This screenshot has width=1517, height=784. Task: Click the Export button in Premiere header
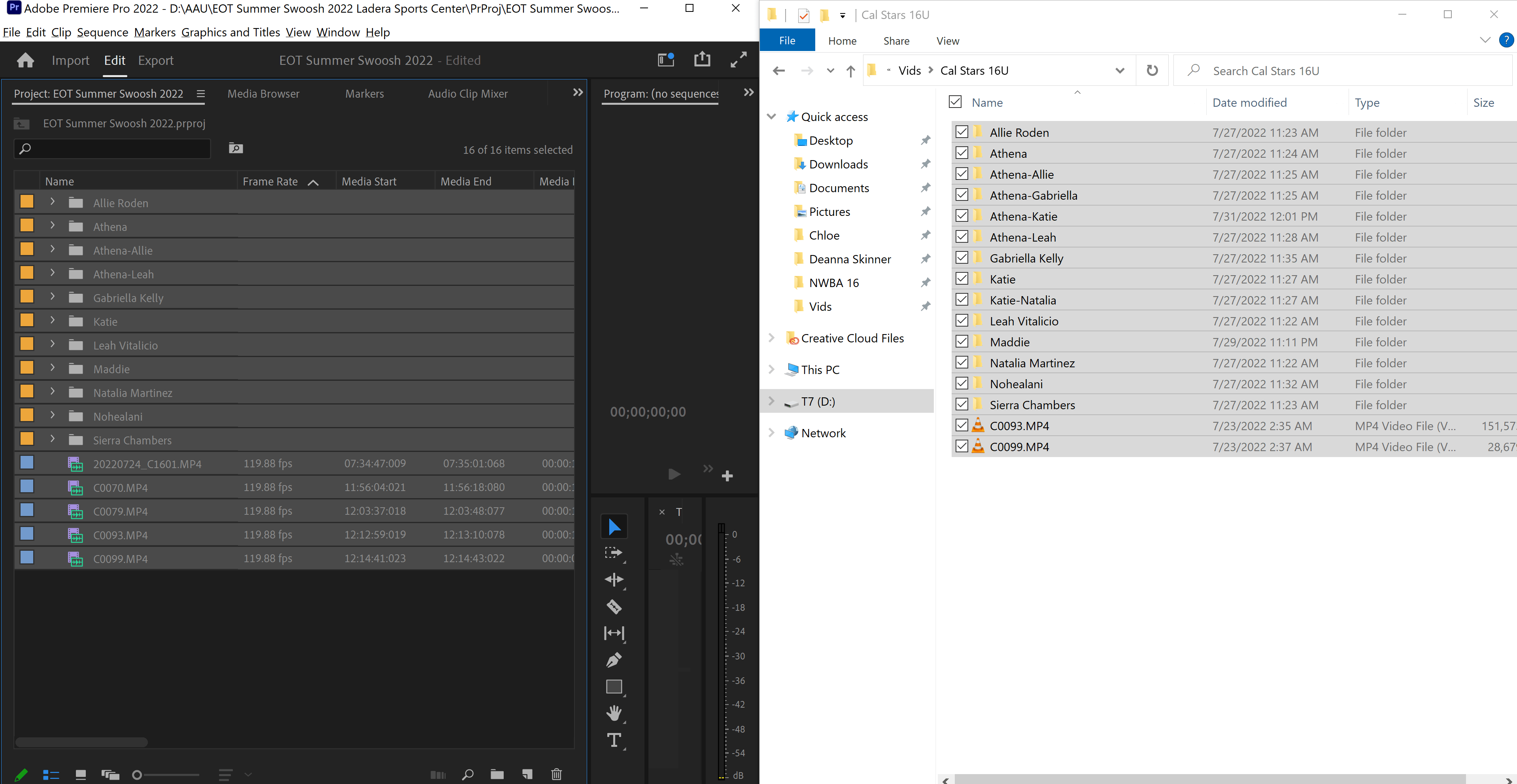point(155,60)
